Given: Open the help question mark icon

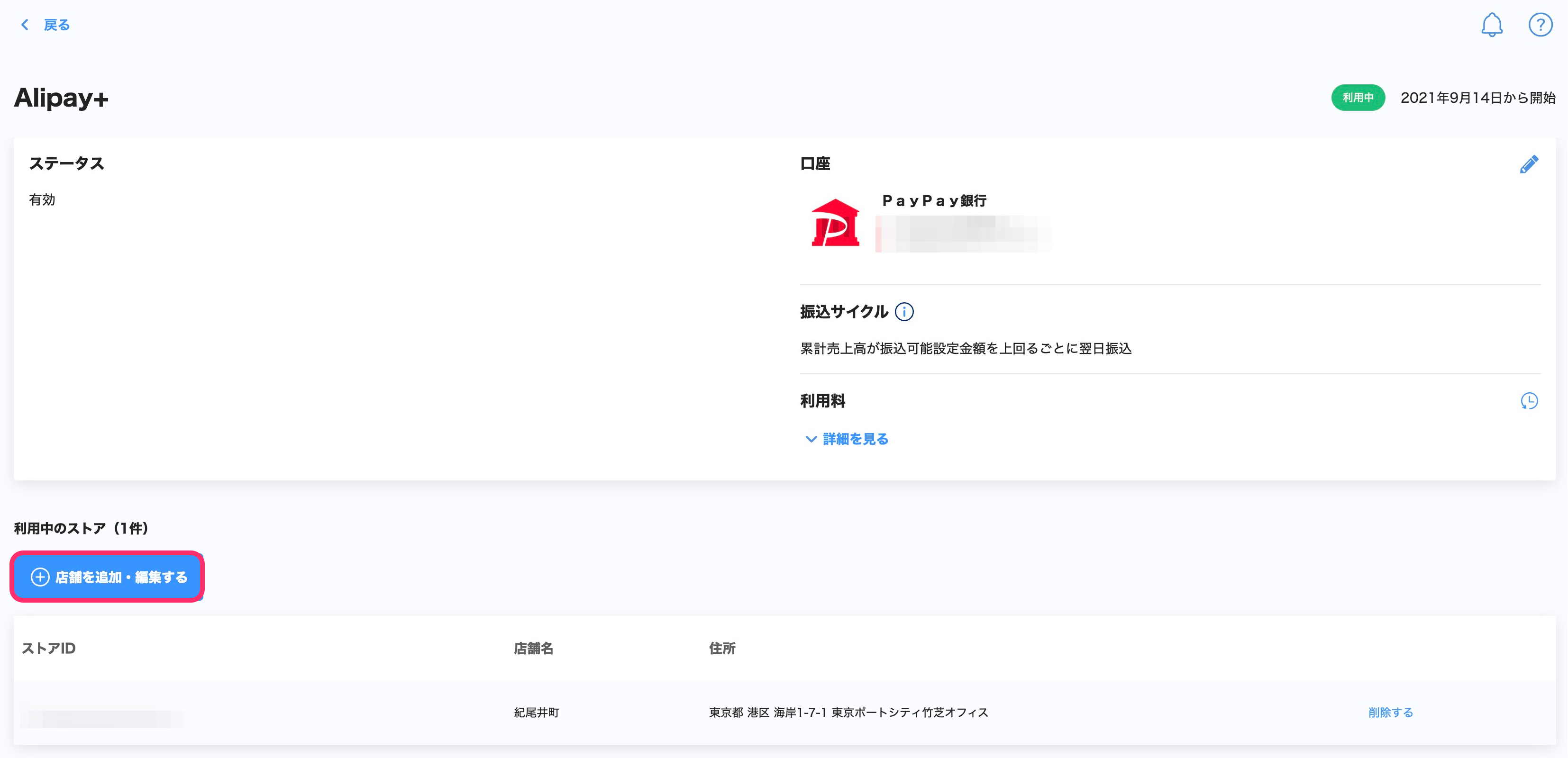Looking at the screenshot, I should coord(1540,25).
